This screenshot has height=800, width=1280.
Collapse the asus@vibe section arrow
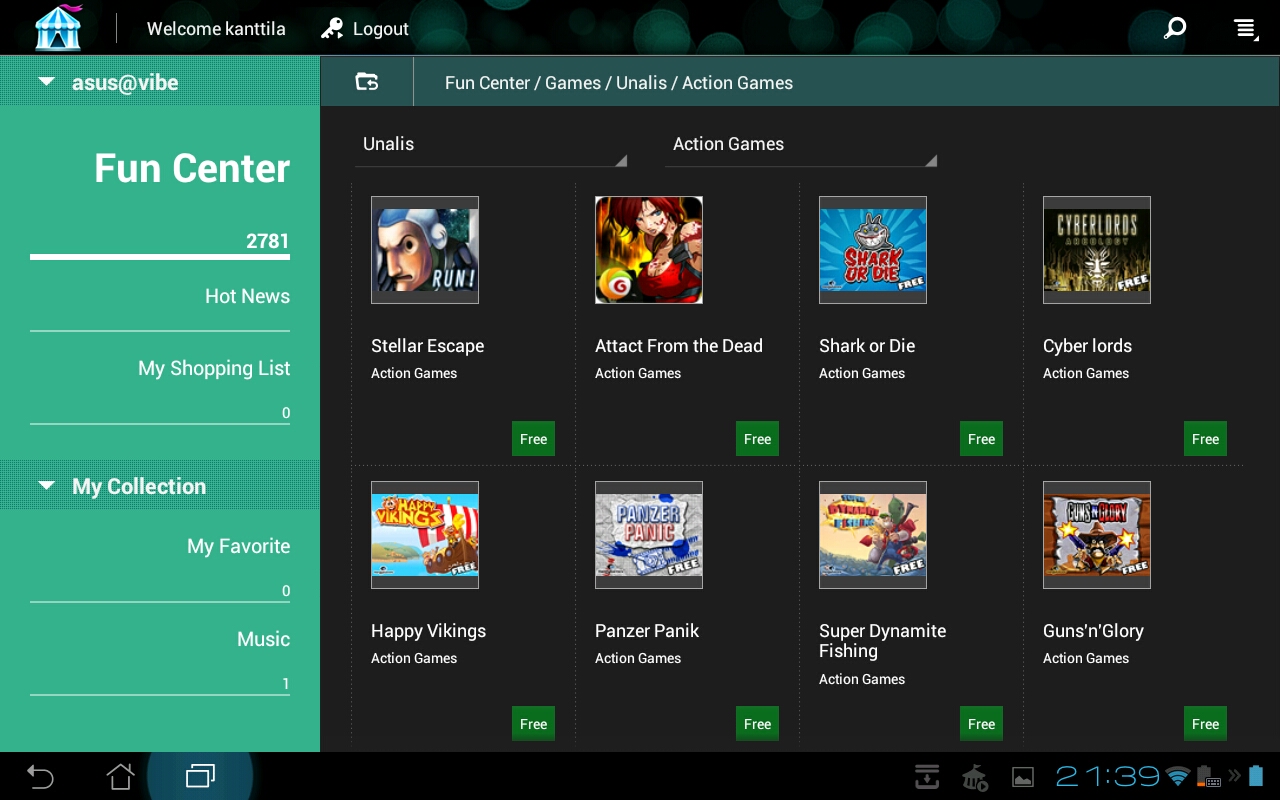46,82
